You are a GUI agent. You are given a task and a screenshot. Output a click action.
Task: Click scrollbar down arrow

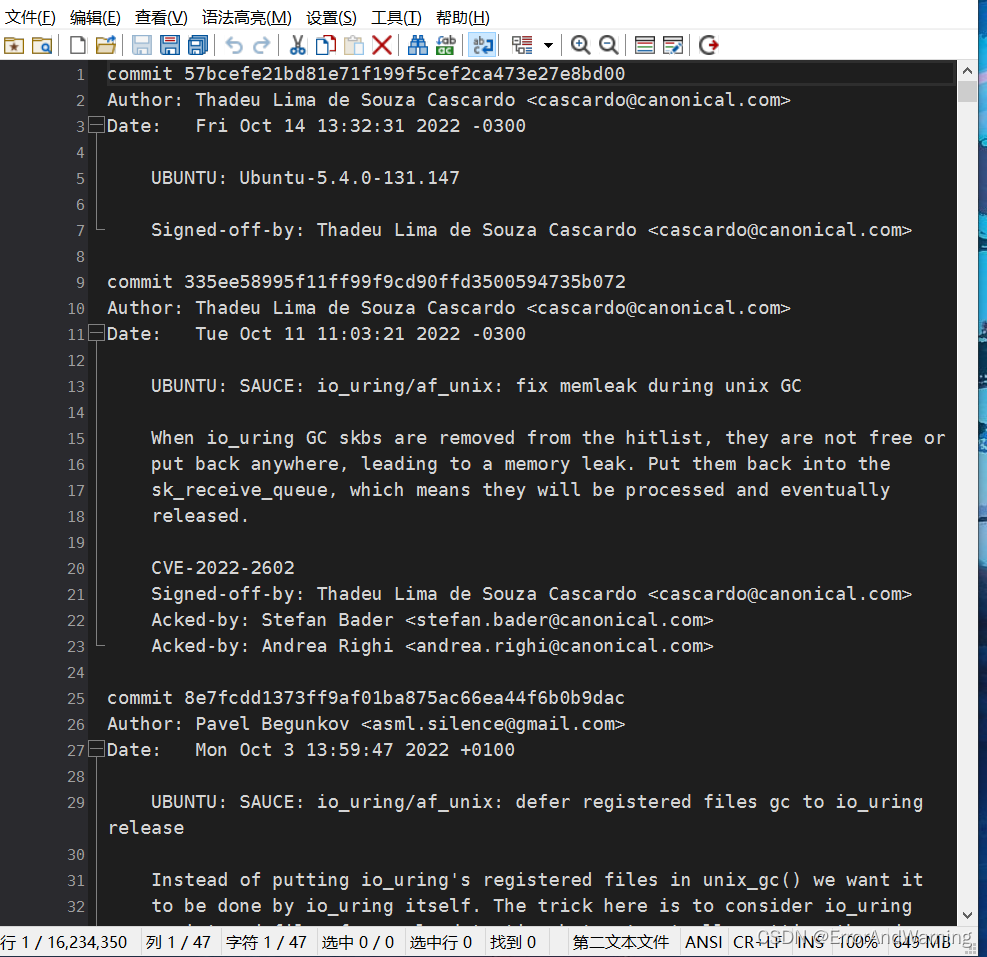[967, 915]
